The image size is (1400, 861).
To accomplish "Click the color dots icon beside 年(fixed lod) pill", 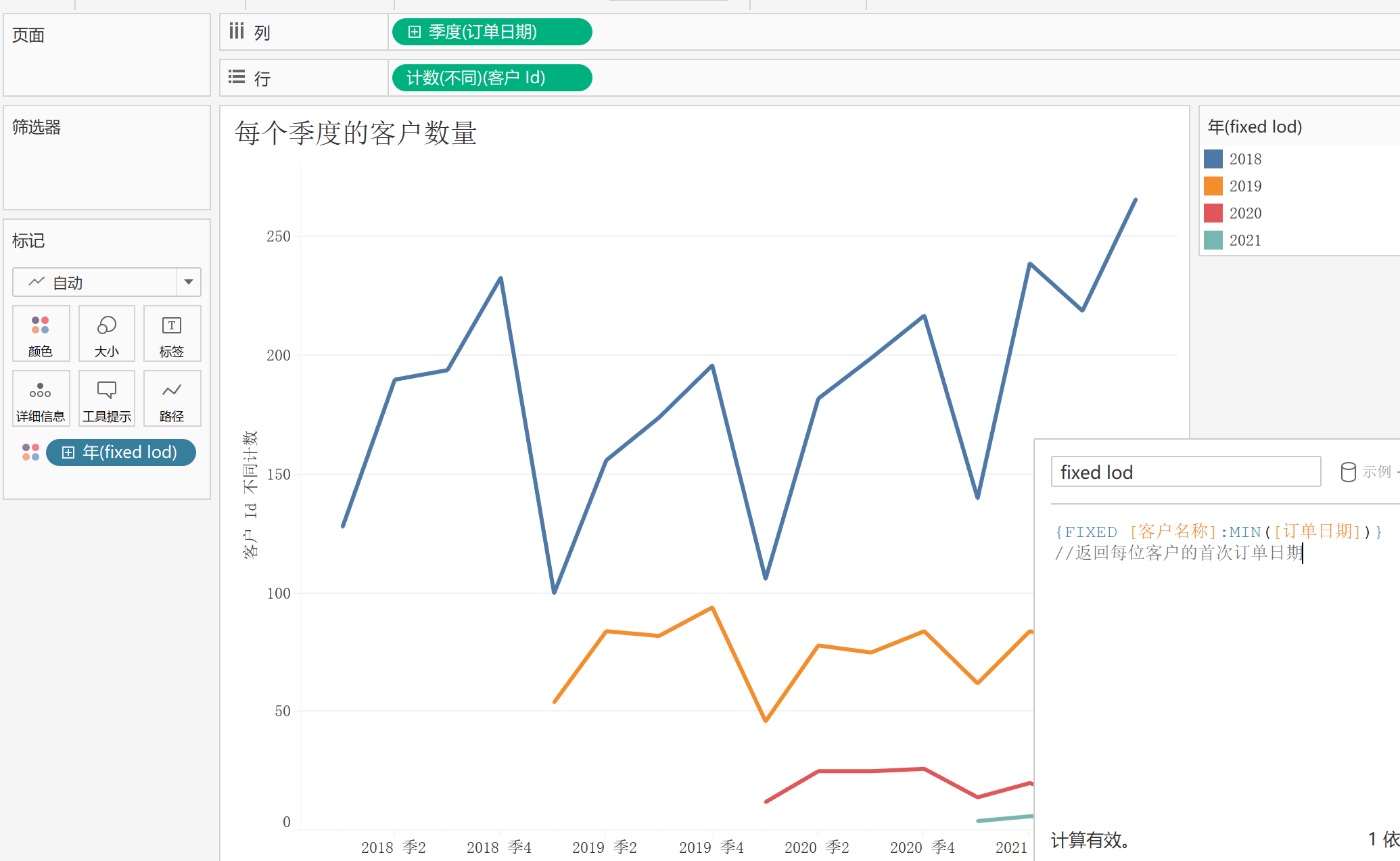I will tap(30, 452).
